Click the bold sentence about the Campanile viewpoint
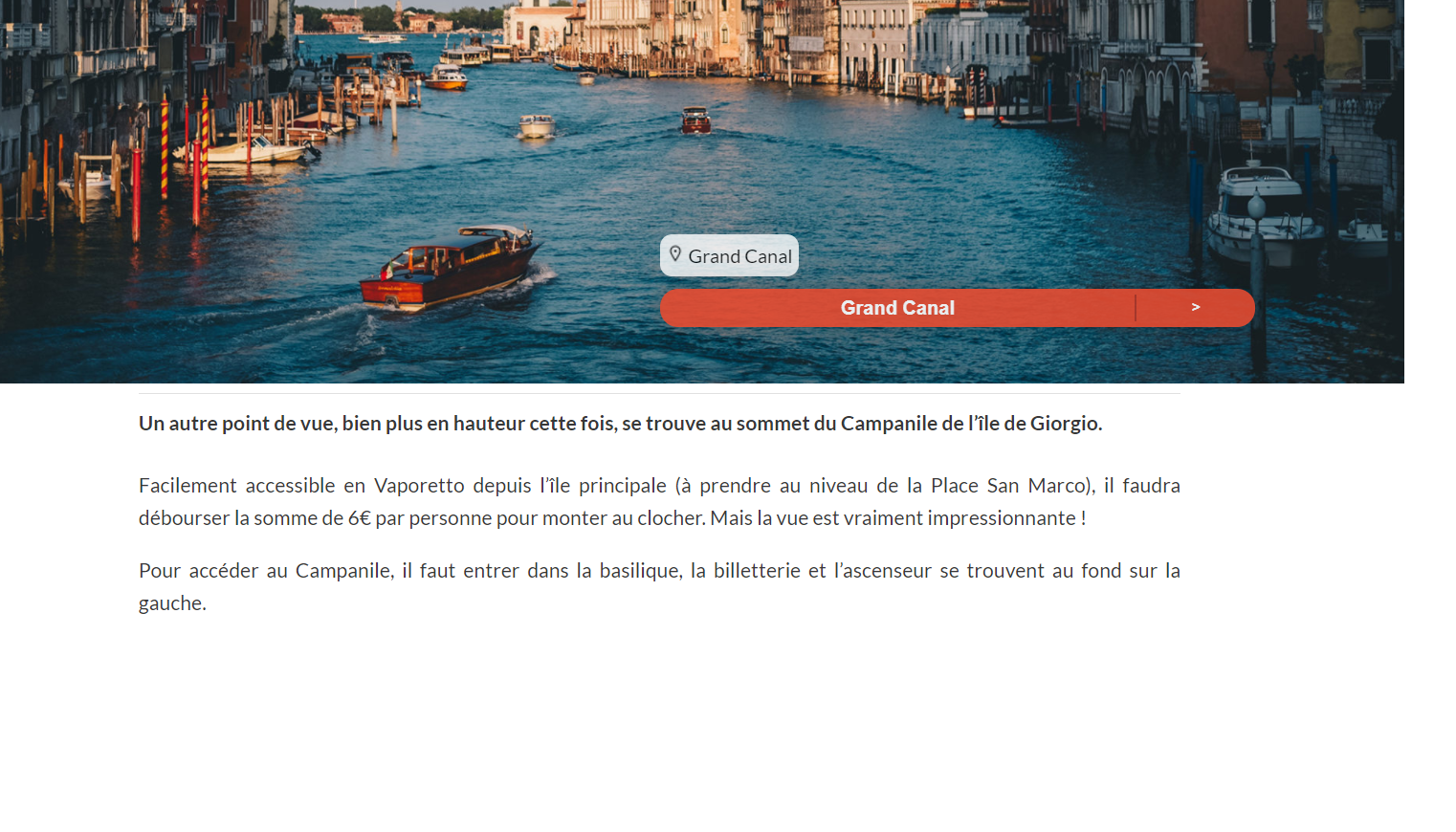Image resolution: width=1456 pixels, height=832 pixels. [620, 424]
